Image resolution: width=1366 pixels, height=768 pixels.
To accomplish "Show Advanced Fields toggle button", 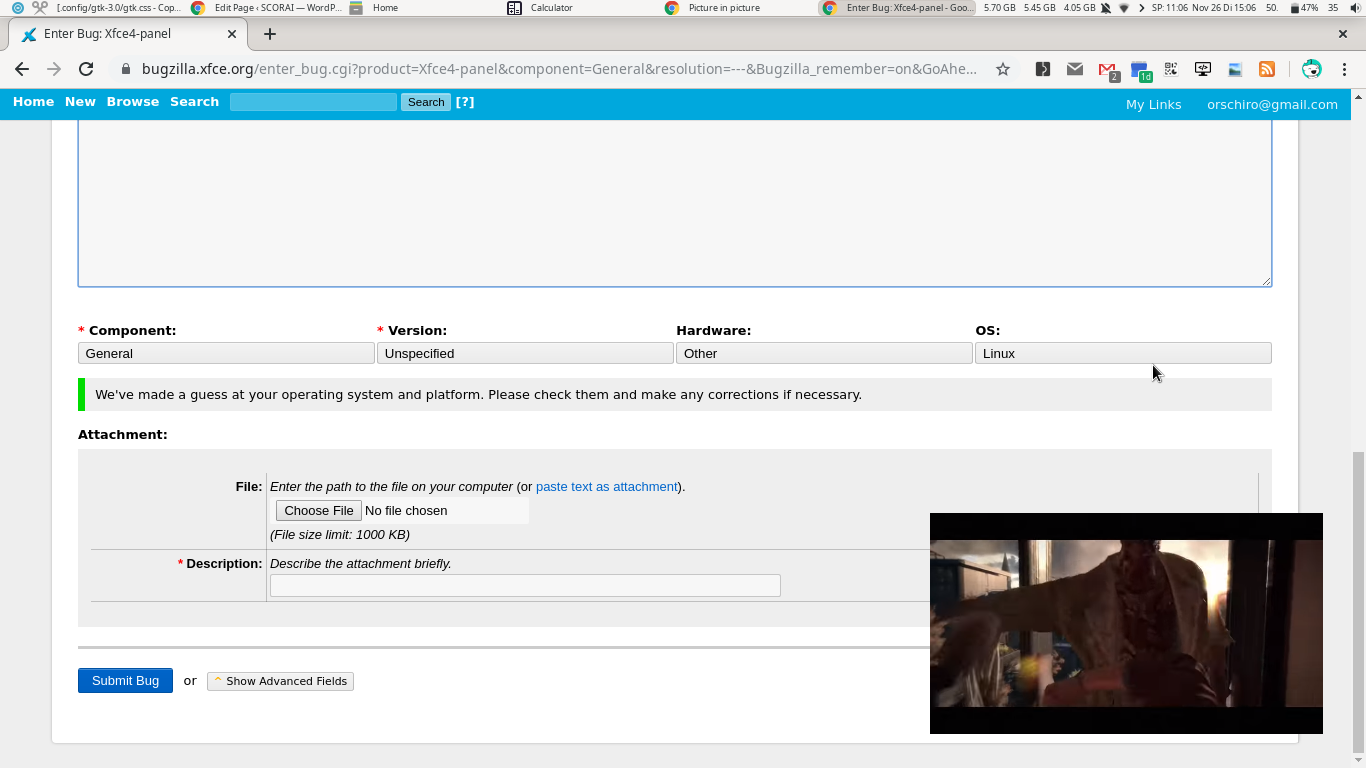I will click(x=280, y=681).
